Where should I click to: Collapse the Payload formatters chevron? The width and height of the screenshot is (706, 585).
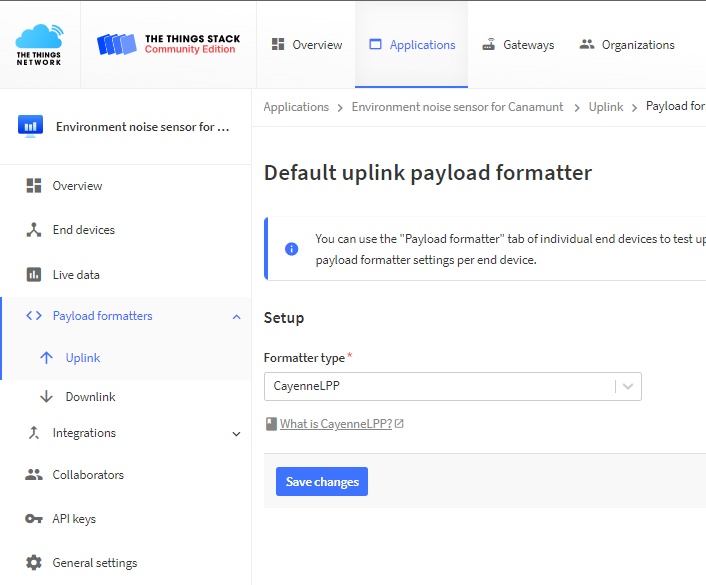236,317
